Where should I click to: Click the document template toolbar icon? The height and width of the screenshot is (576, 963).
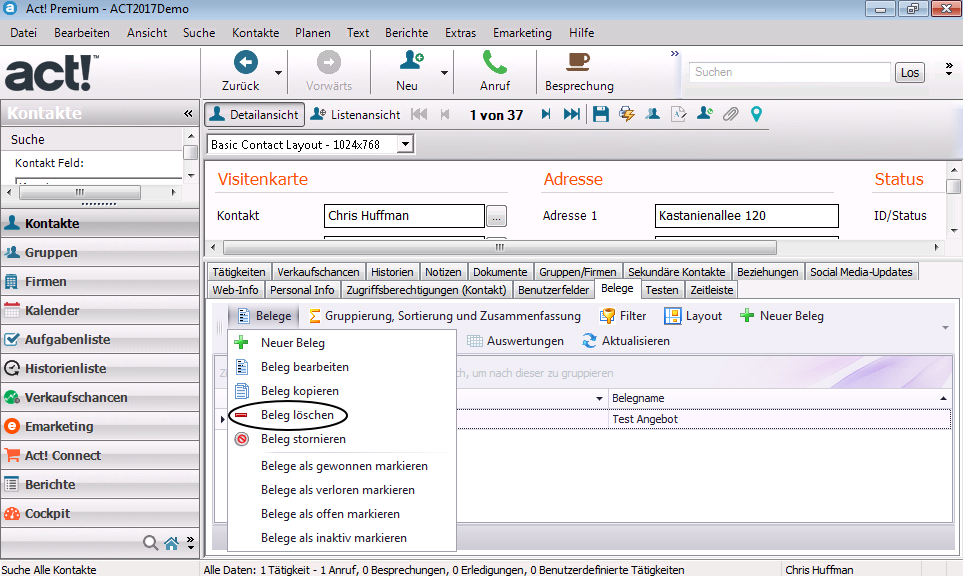tap(679, 114)
